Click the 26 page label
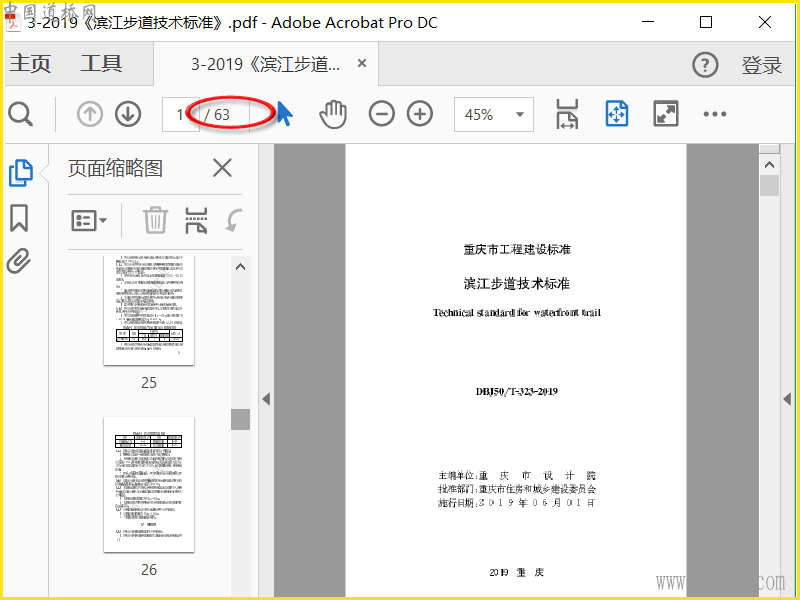 pyautogui.click(x=149, y=569)
